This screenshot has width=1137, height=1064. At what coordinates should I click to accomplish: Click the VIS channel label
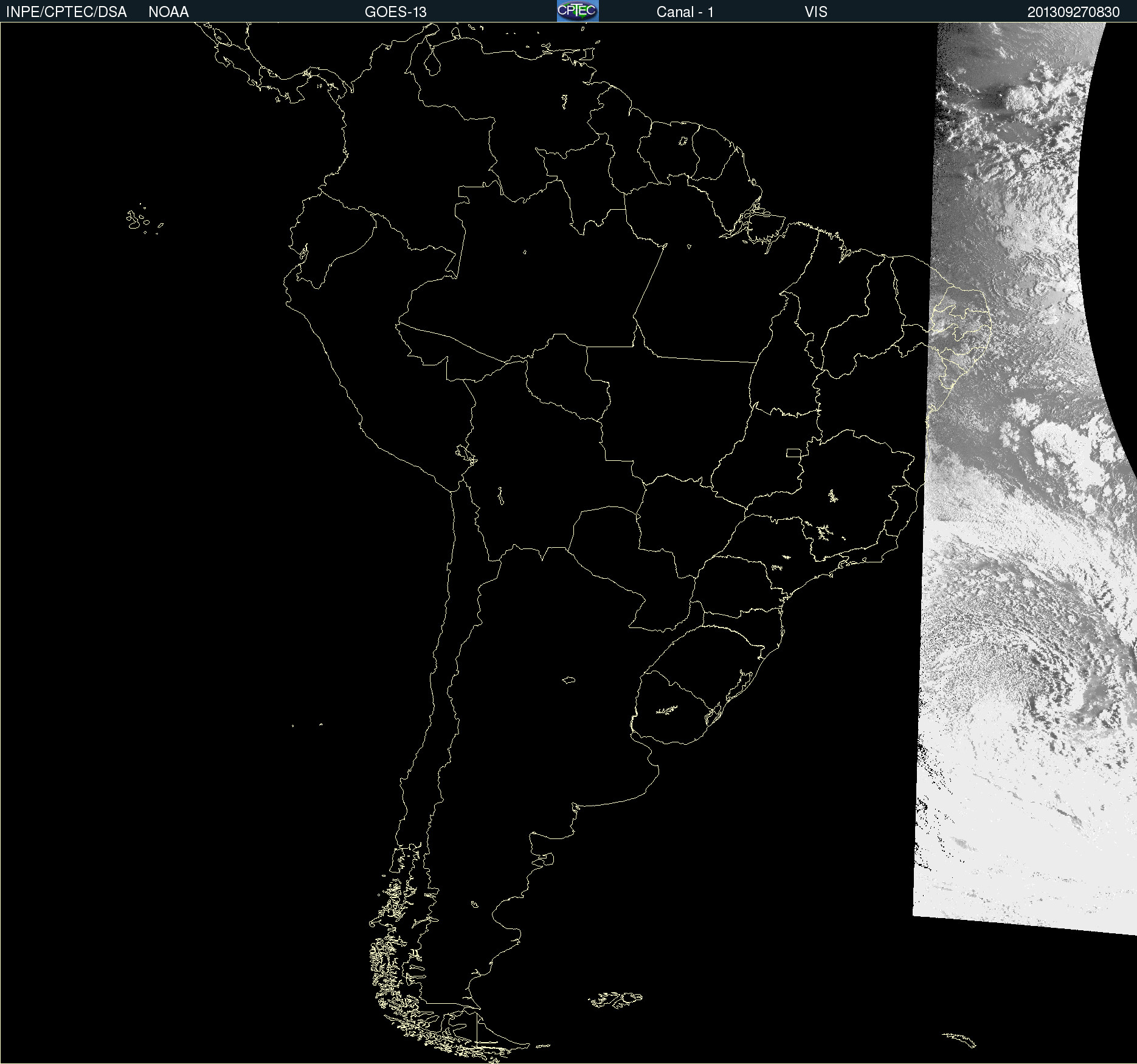(x=816, y=12)
